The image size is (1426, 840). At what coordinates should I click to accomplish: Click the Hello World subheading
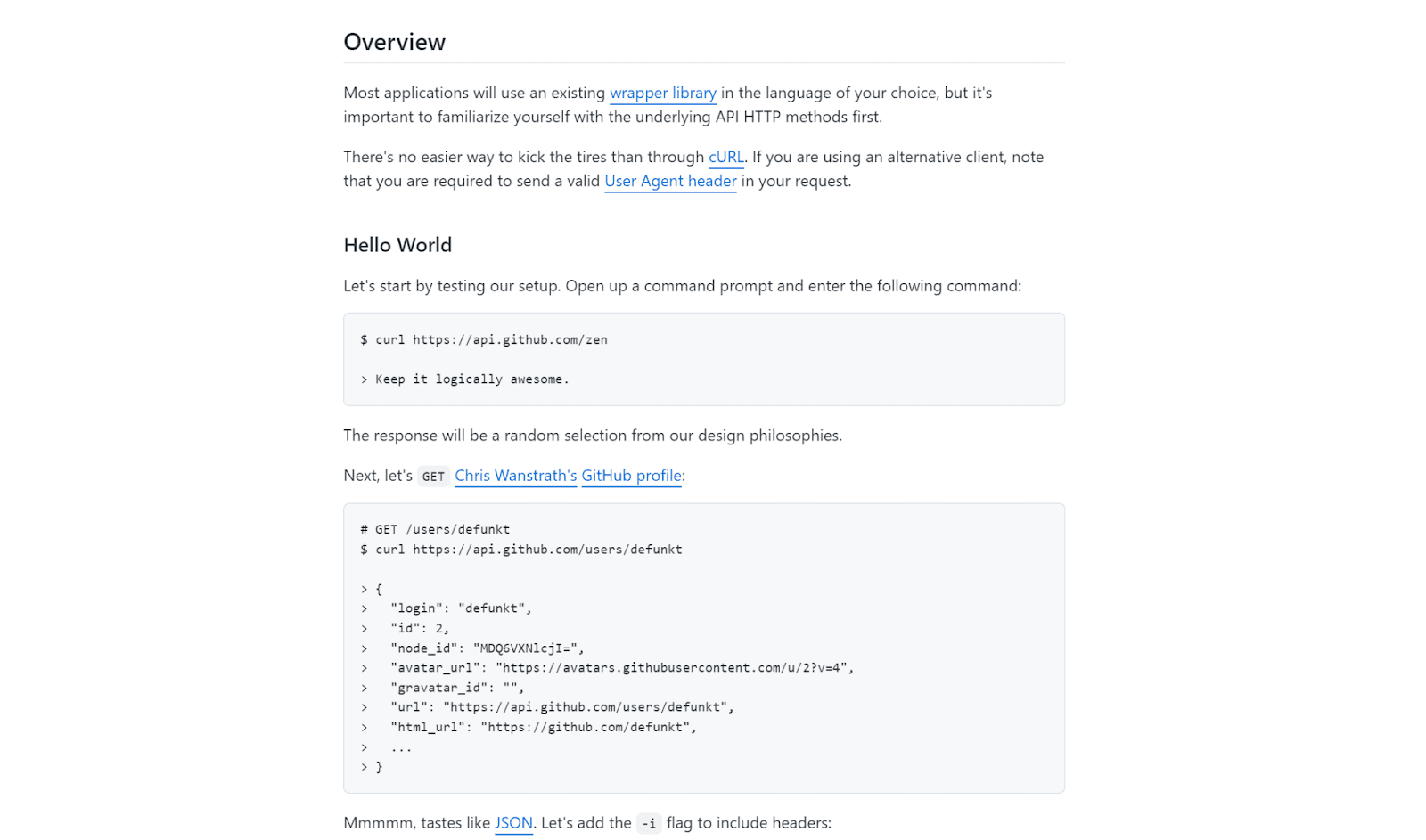pos(397,245)
